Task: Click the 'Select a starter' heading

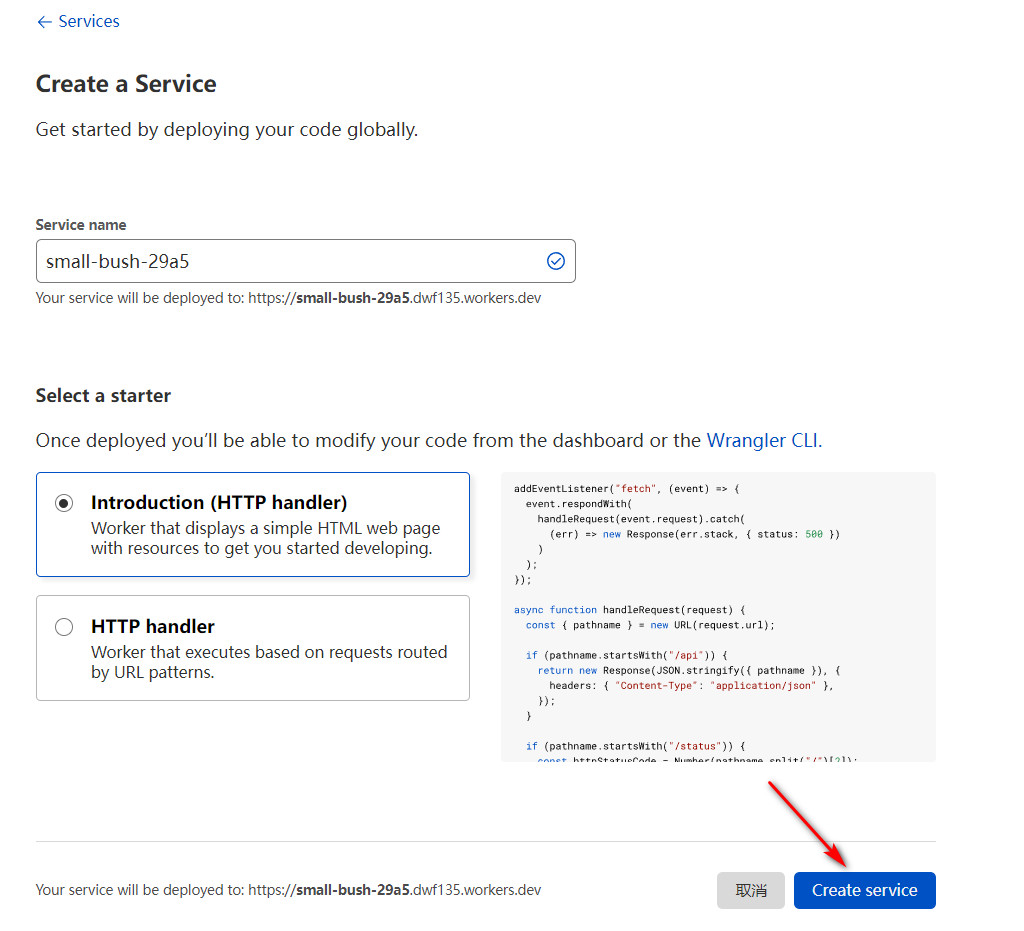Action: click(x=103, y=396)
